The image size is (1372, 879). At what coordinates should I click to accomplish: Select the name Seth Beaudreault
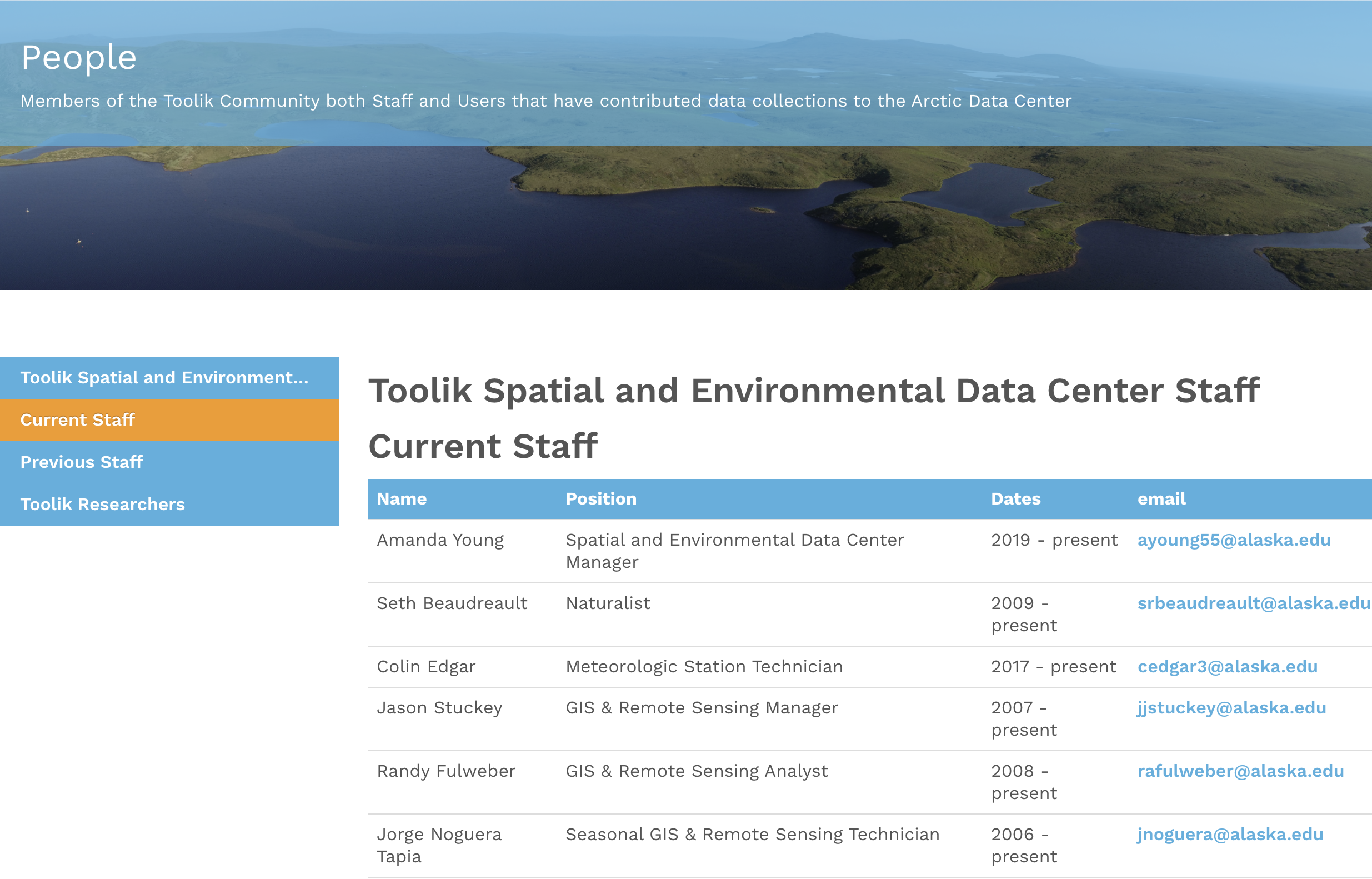pyautogui.click(x=452, y=603)
